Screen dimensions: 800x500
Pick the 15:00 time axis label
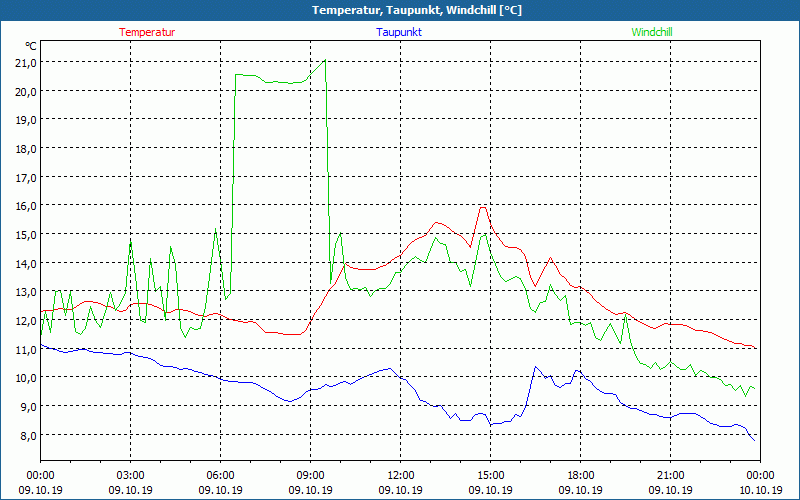pyautogui.click(x=490, y=475)
